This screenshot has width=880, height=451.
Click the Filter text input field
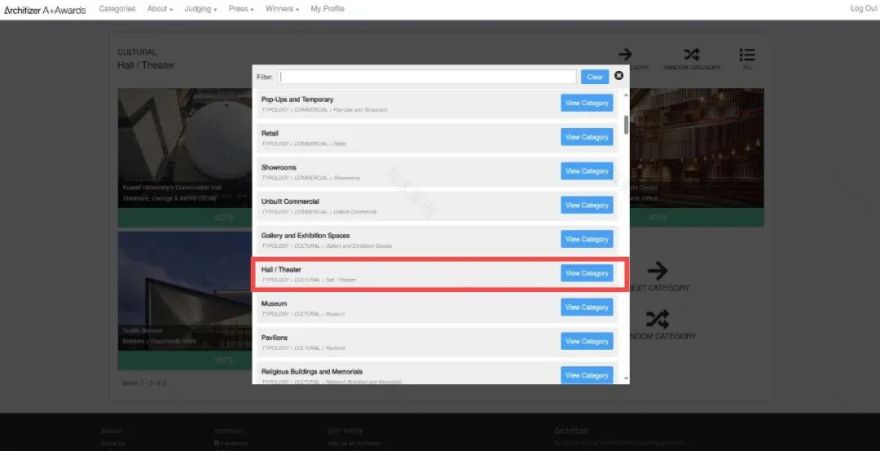point(427,77)
